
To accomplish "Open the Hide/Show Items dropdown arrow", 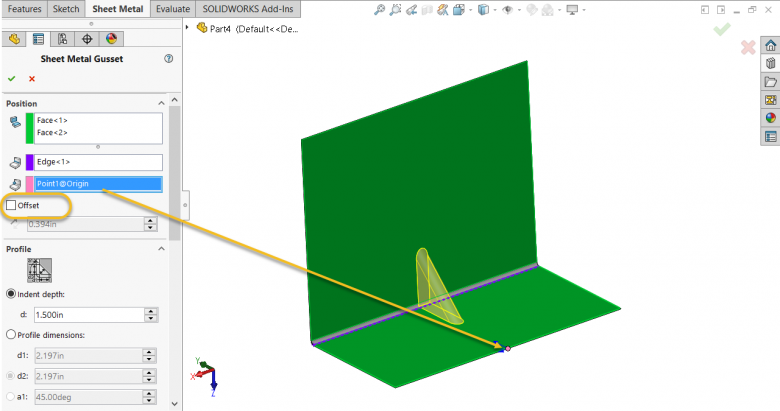I will [519, 10].
